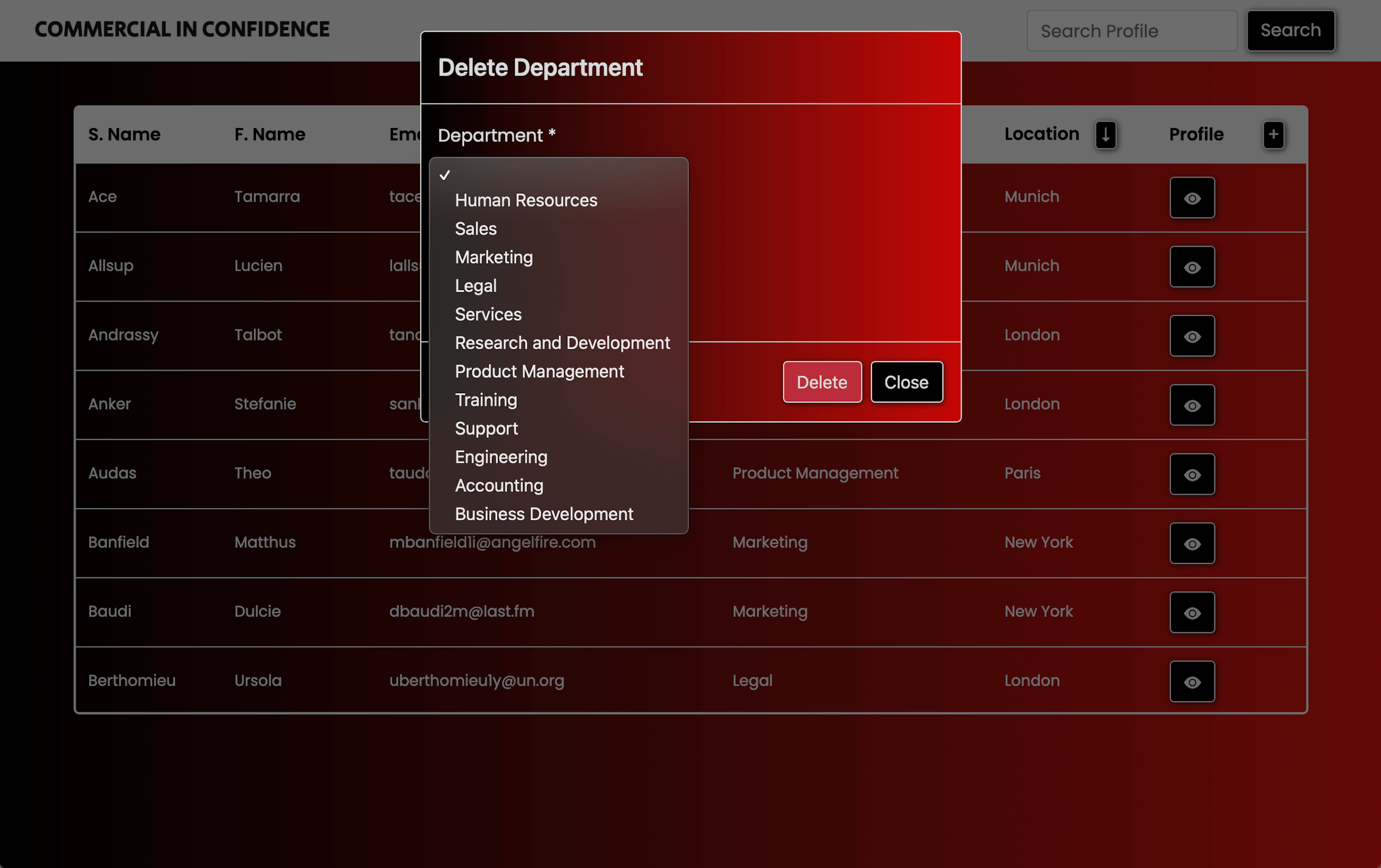Image resolution: width=1381 pixels, height=868 pixels.
Task: Select Product Management in dropdown list
Action: click(559, 372)
